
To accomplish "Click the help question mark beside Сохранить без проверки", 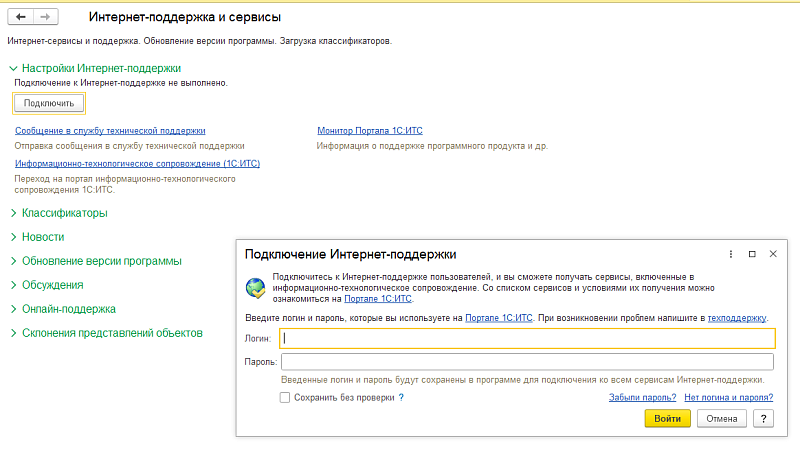I will point(401,398).
